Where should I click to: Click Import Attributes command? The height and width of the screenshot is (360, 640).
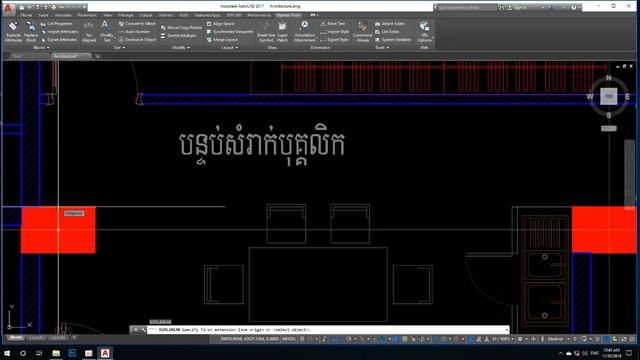click(x=59, y=31)
